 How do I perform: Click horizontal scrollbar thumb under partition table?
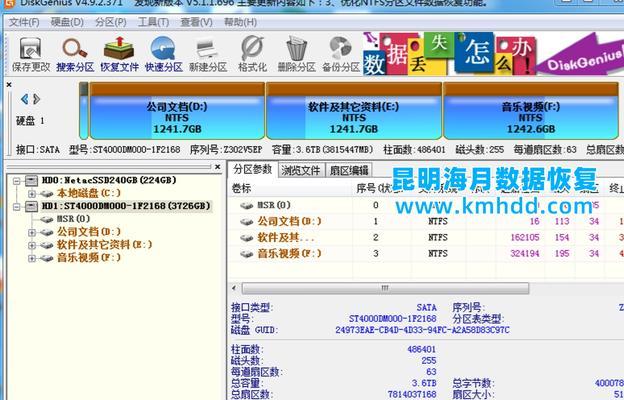(385, 288)
